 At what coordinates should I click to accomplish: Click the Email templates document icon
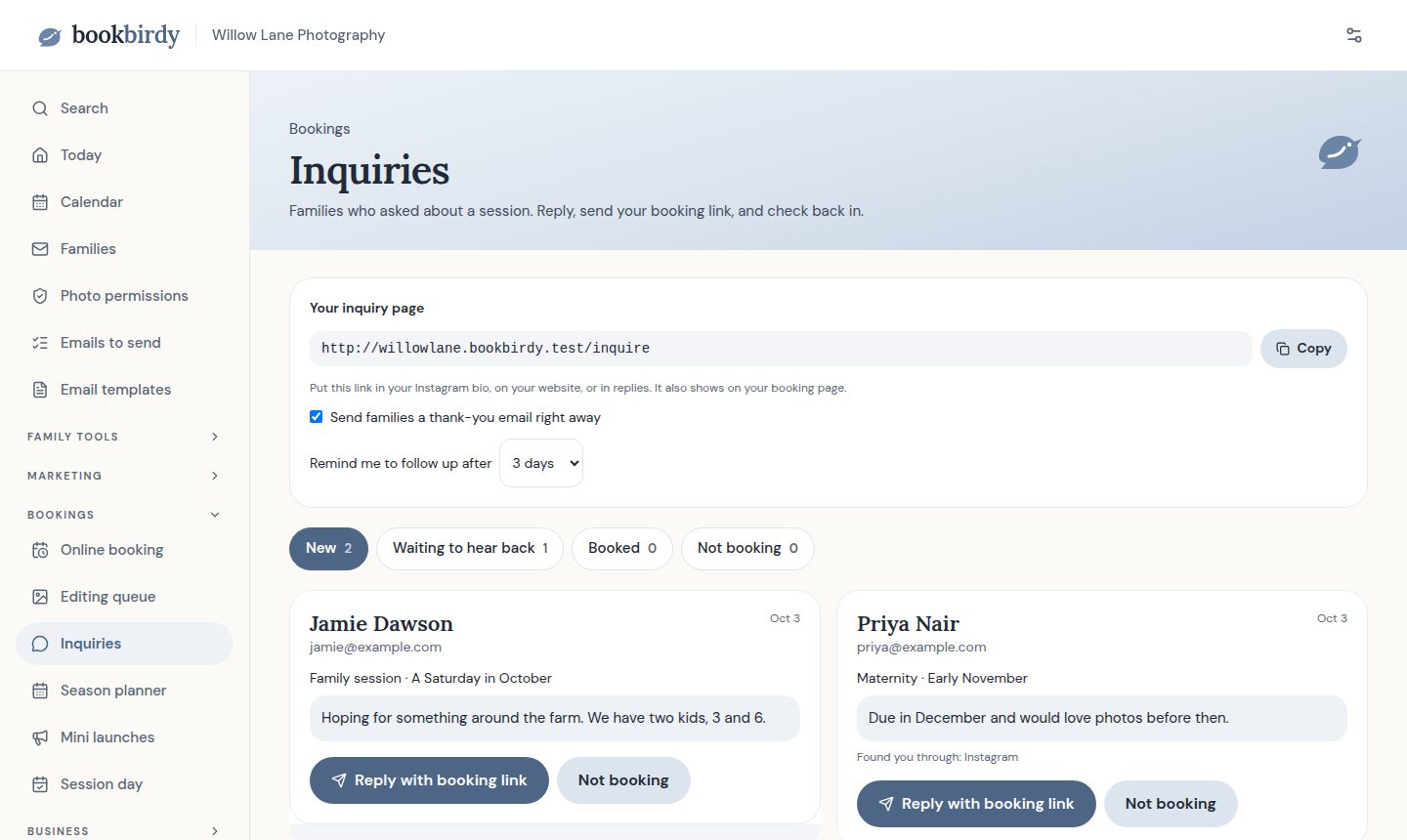coord(40,390)
